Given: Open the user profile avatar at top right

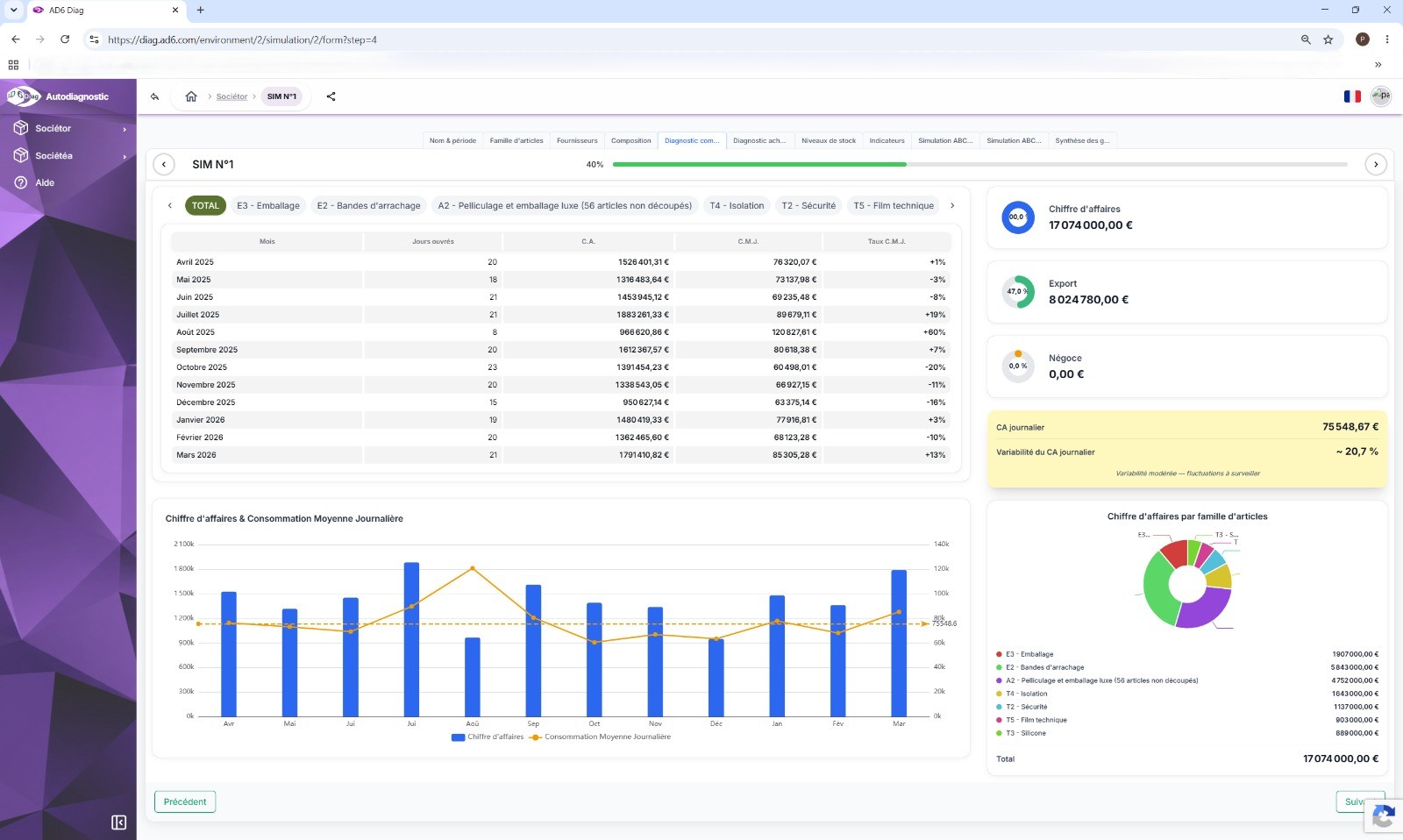Looking at the screenshot, I should 1381,96.
